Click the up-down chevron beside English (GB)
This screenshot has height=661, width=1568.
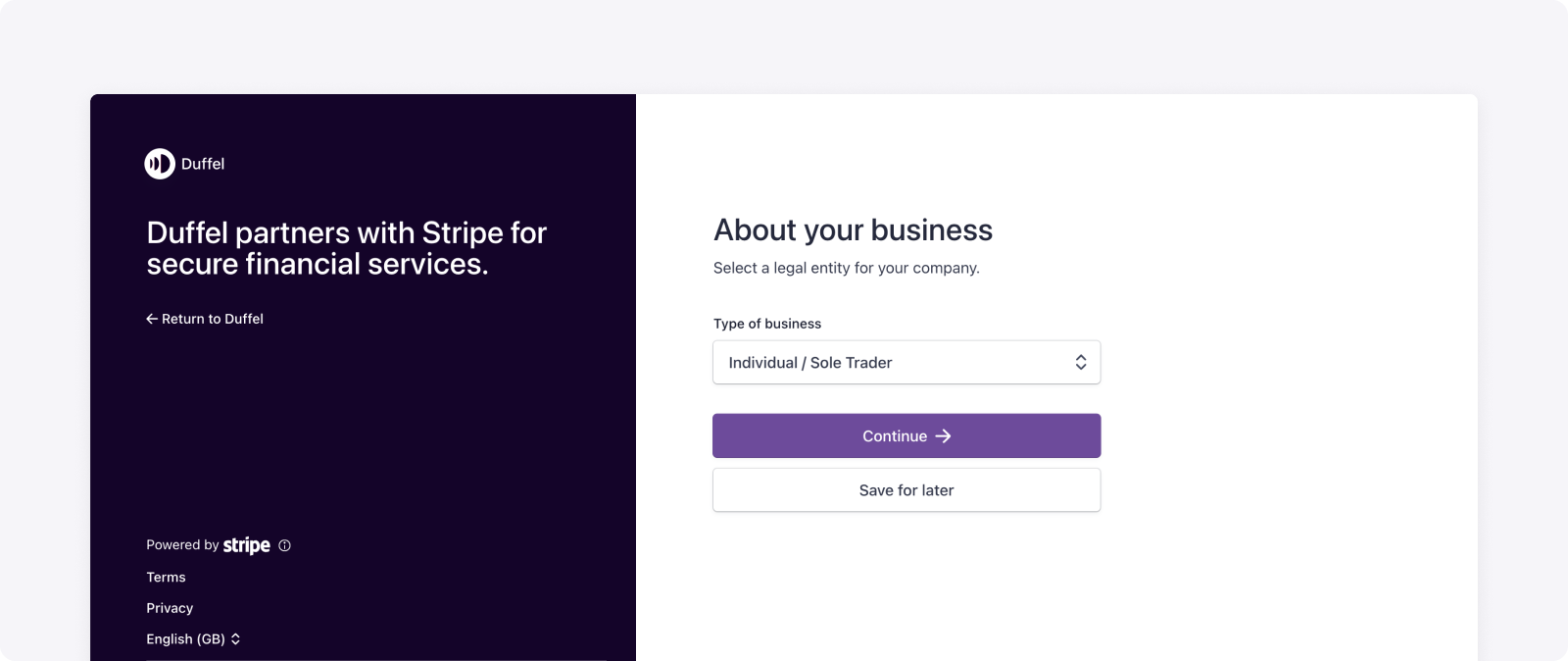[x=235, y=639]
